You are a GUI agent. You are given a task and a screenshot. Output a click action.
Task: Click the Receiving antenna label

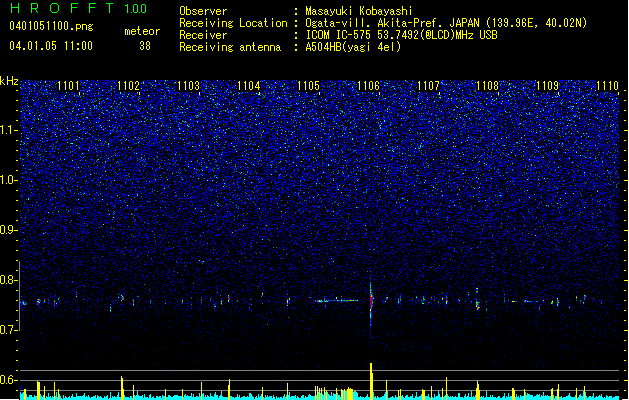tap(230, 47)
